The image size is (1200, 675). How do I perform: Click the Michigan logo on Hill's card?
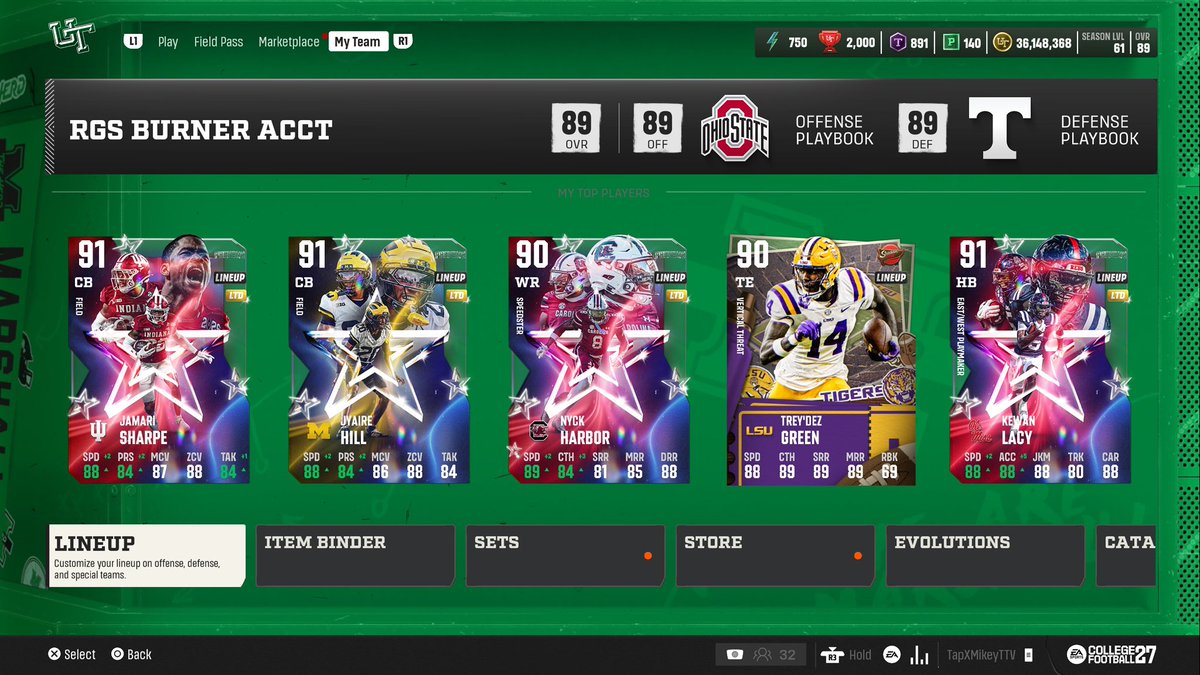click(318, 431)
